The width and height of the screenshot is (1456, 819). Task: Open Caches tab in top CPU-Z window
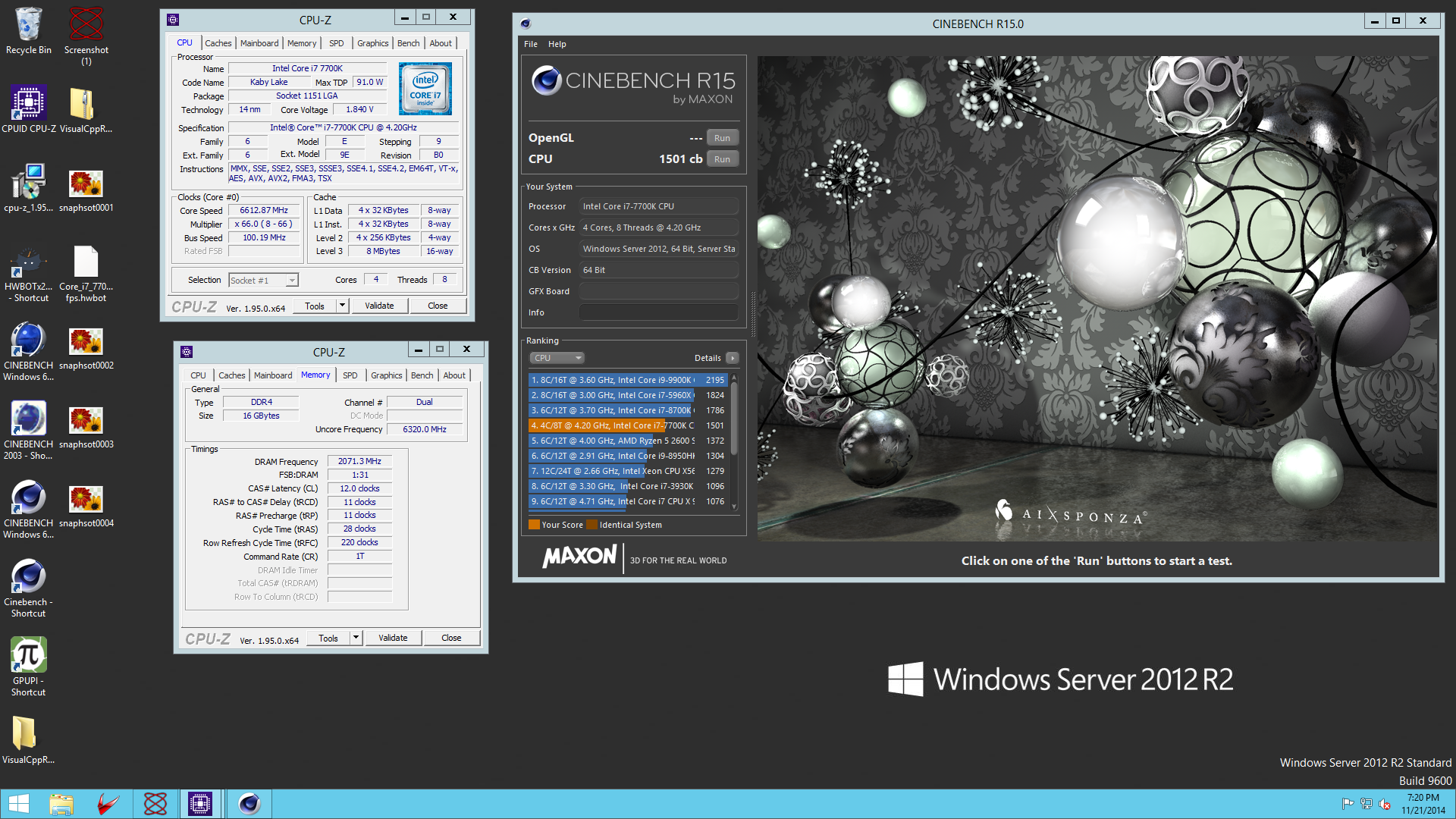[218, 43]
